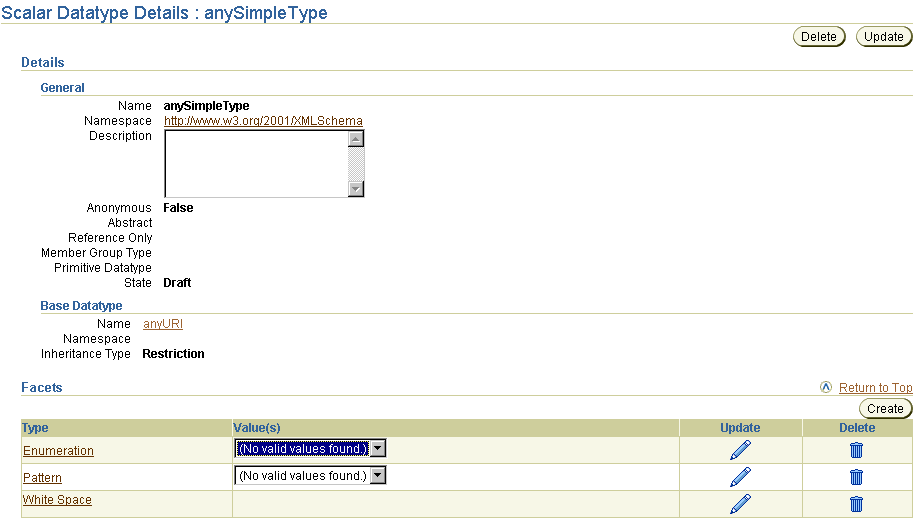The image size is (915, 518).
Task: Open the XMLSchema namespace link
Action: coord(263,121)
